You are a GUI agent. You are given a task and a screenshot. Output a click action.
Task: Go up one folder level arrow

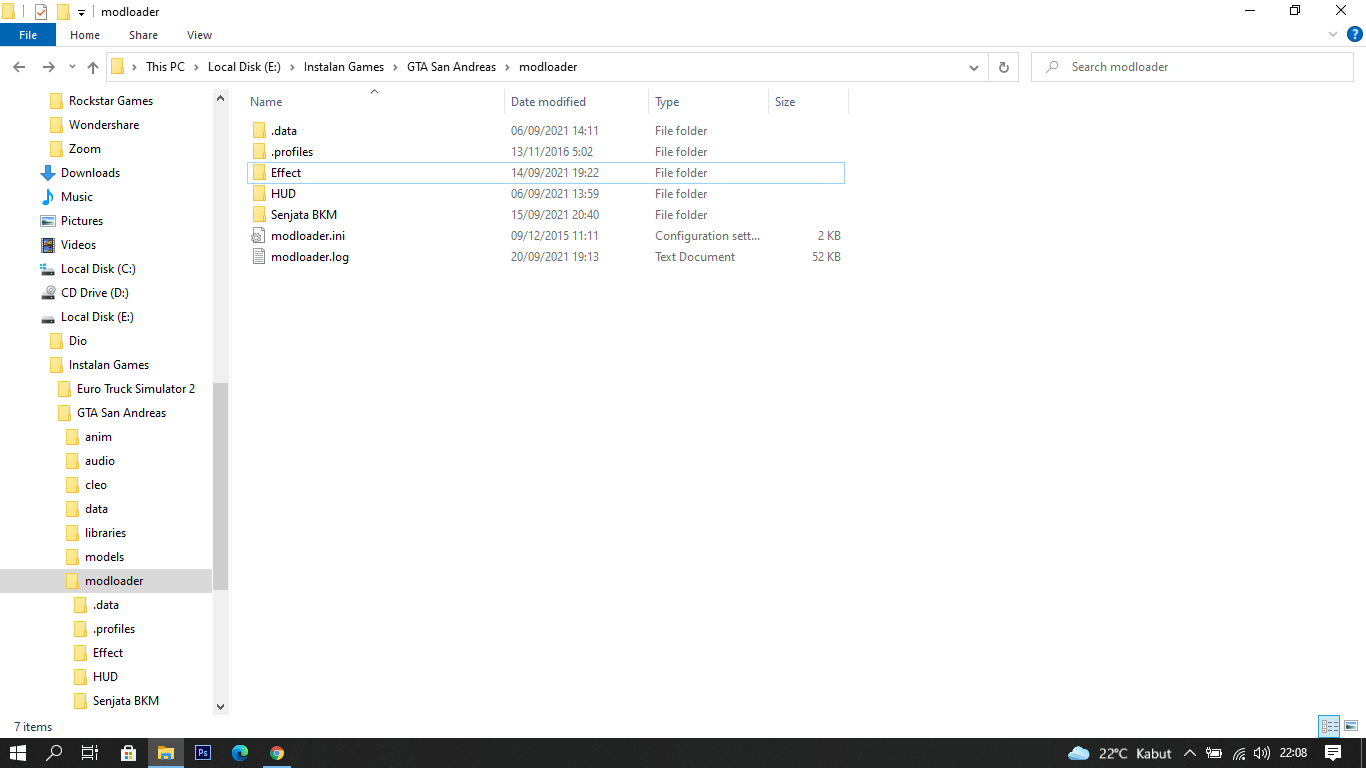[x=93, y=67]
